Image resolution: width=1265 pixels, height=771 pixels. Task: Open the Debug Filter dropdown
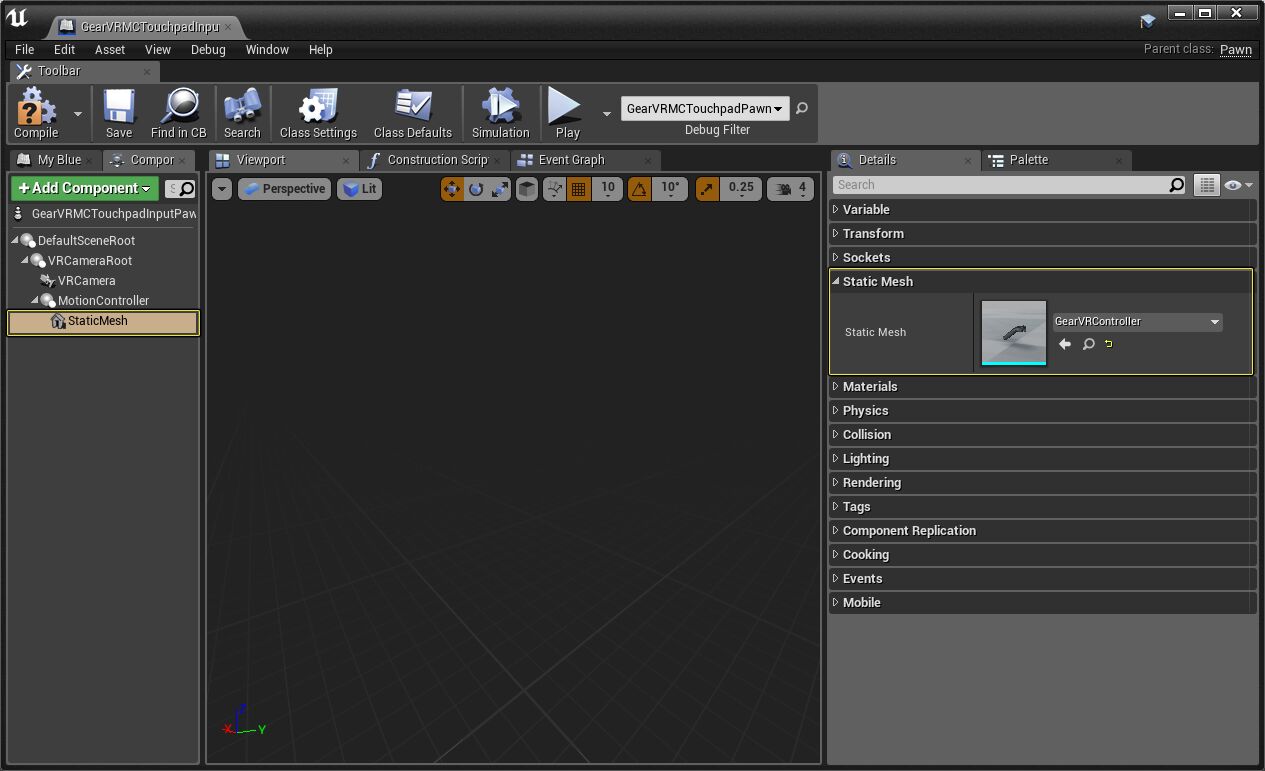(704, 109)
